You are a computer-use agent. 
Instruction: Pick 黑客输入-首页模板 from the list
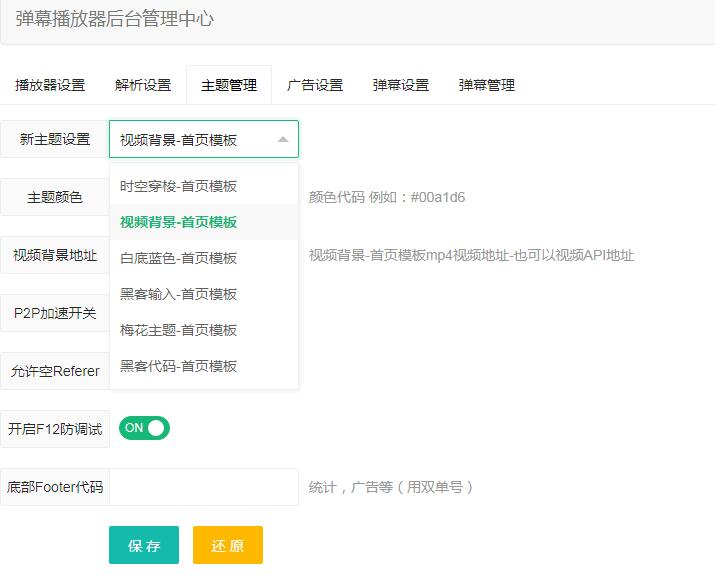point(204,294)
